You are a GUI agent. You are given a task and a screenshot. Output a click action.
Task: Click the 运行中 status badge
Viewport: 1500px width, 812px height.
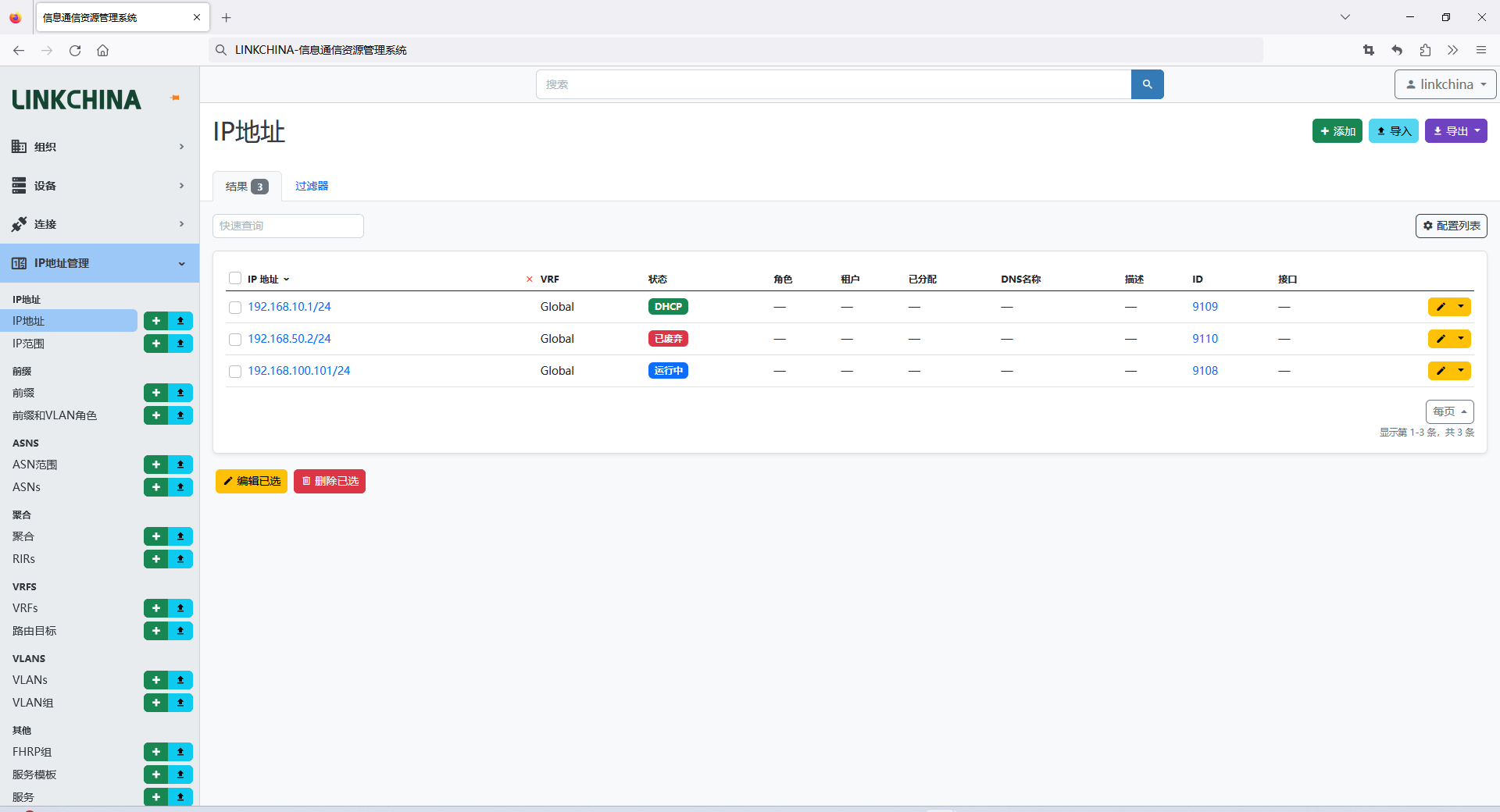click(x=668, y=371)
